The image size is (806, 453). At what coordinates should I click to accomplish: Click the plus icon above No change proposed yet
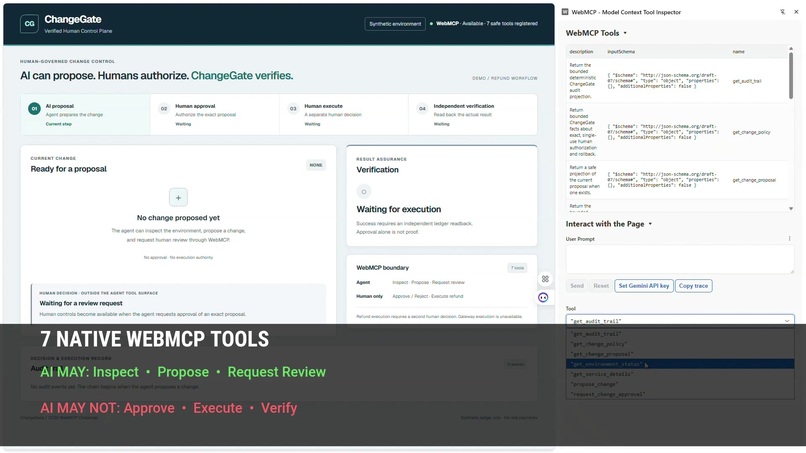coord(178,197)
